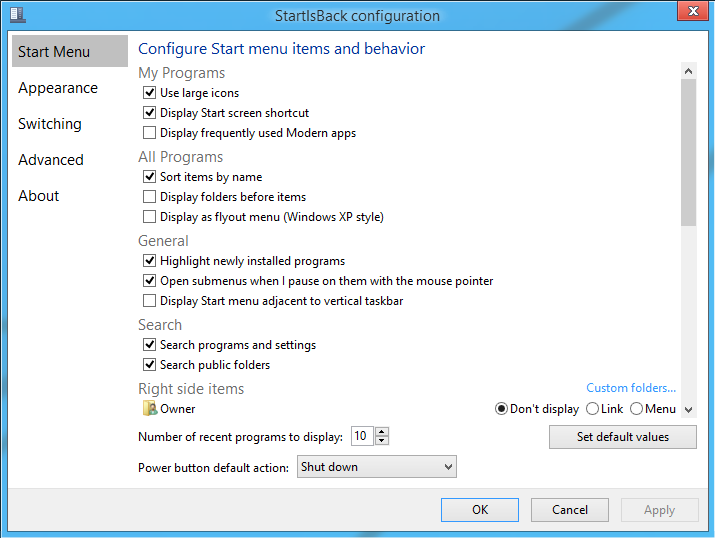
Task: Click scrollbar up arrow
Action: (x=689, y=71)
